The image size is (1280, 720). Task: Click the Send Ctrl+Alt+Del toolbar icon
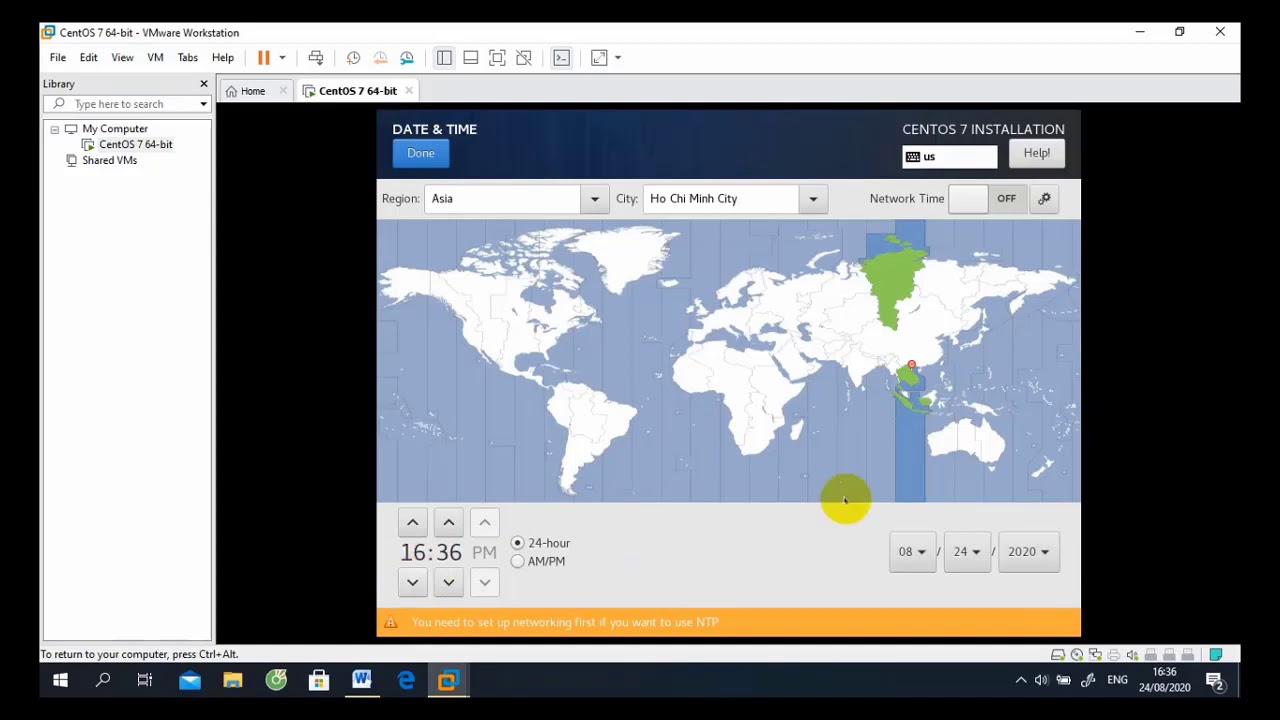pos(316,58)
